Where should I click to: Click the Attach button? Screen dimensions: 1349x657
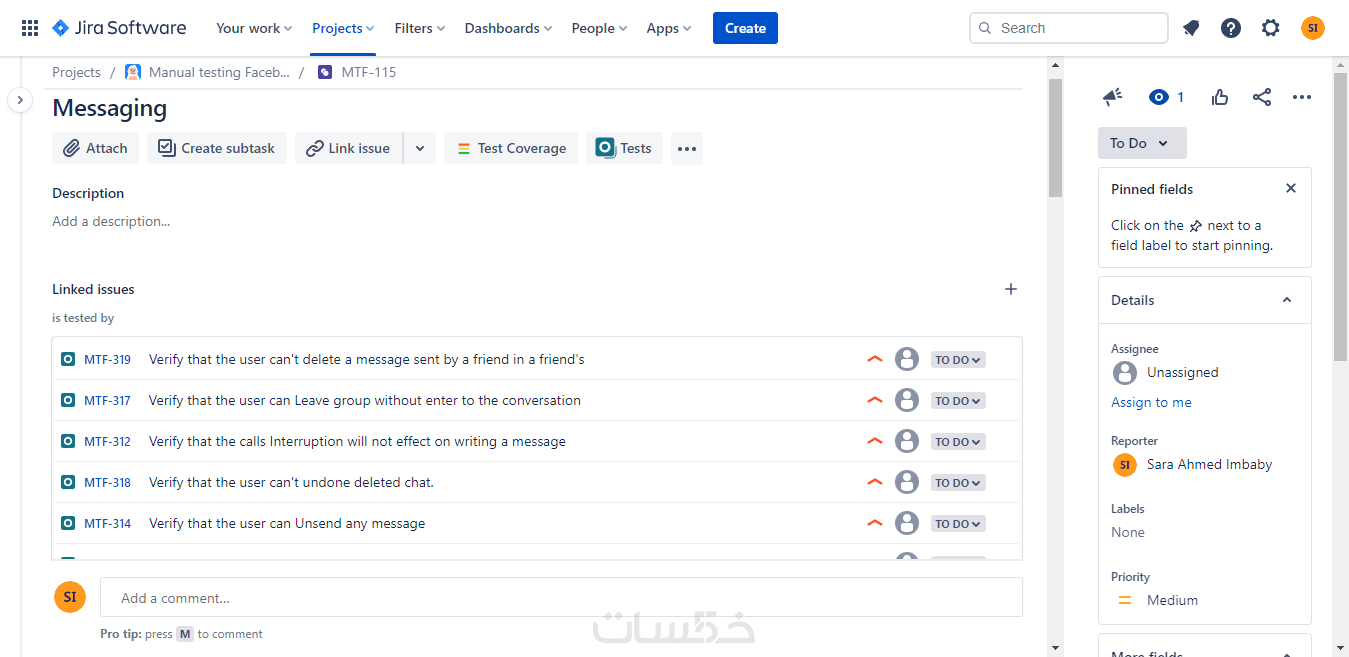95,148
